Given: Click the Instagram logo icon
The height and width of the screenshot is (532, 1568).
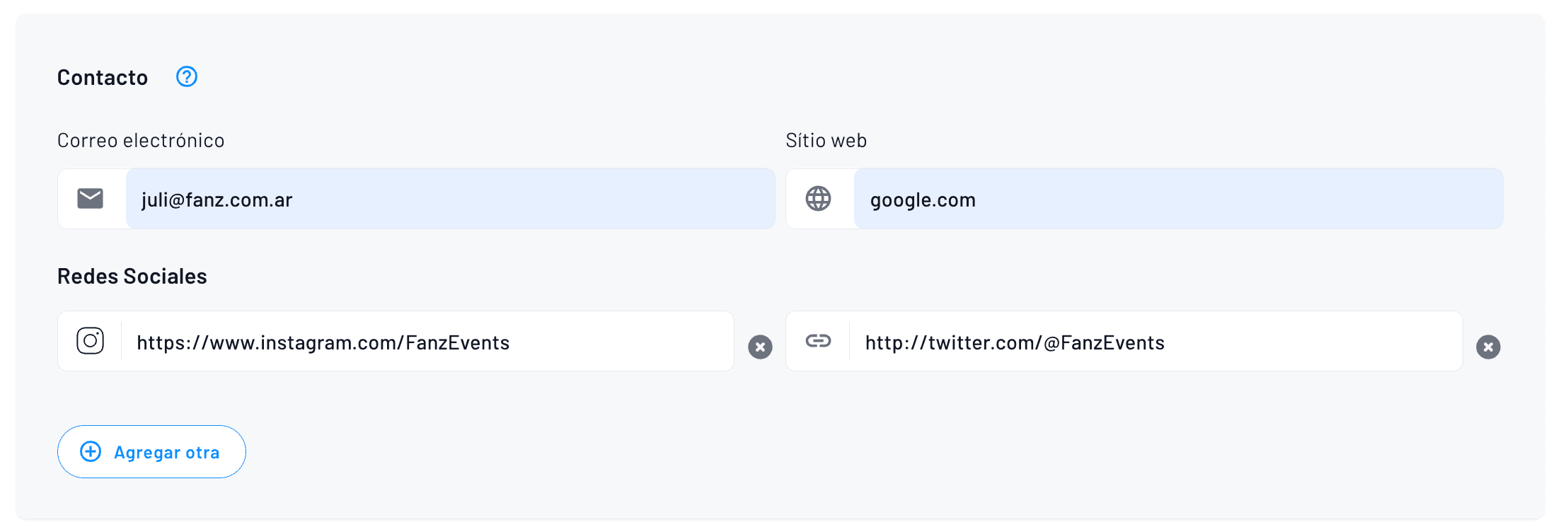Looking at the screenshot, I should click(x=91, y=341).
